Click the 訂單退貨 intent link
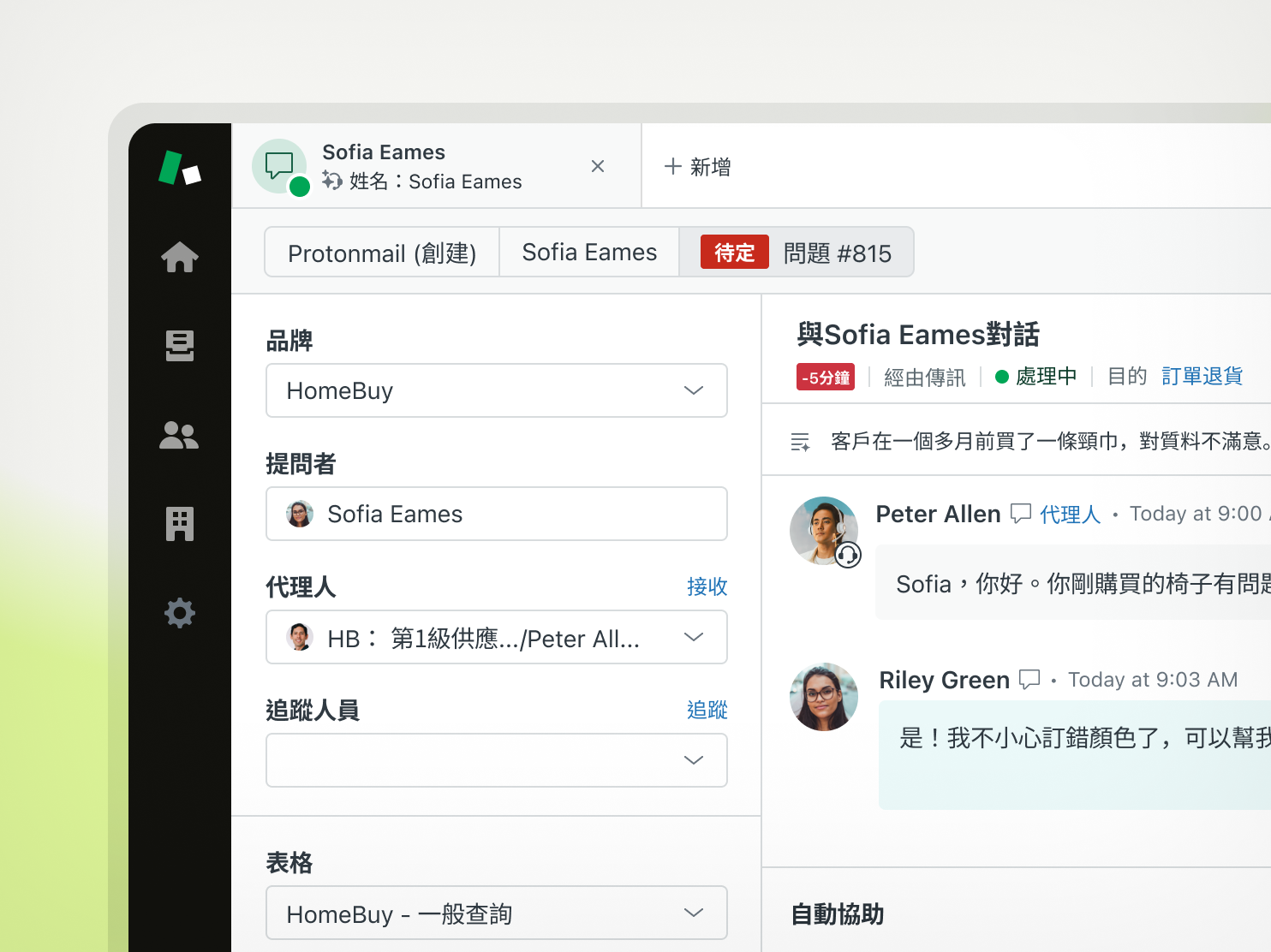 [x=1202, y=377]
